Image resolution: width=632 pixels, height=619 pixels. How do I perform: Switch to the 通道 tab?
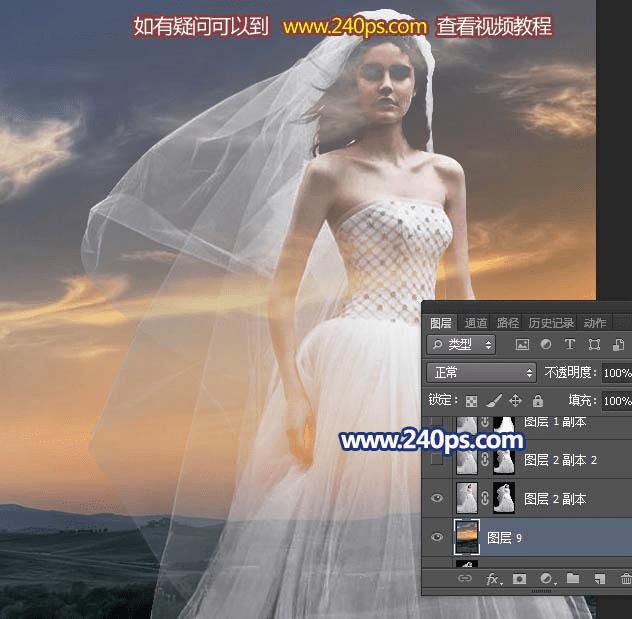point(476,323)
